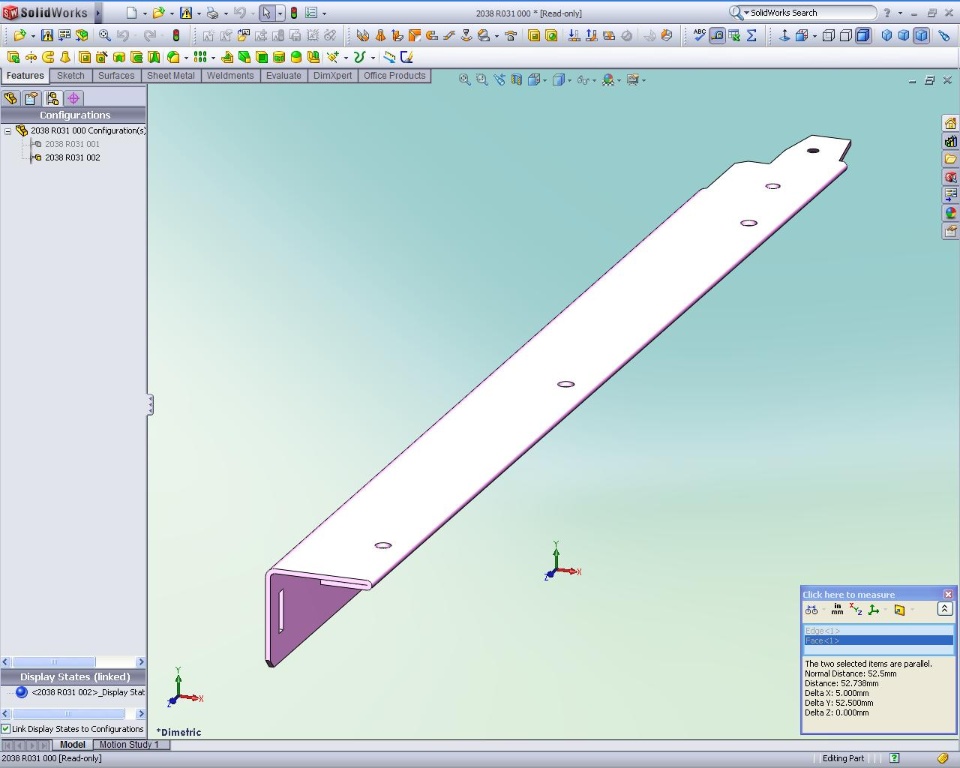
Task: Click the Spell Check ABC icon
Action: point(700,36)
